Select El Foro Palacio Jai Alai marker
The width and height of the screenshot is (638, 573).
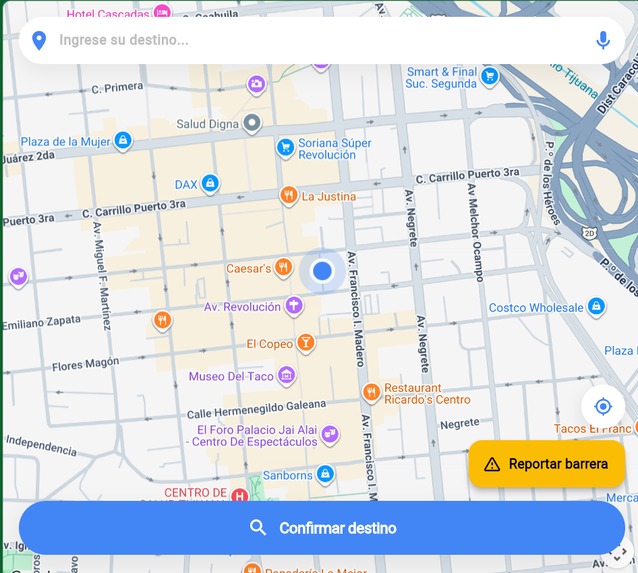[x=330, y=435]
